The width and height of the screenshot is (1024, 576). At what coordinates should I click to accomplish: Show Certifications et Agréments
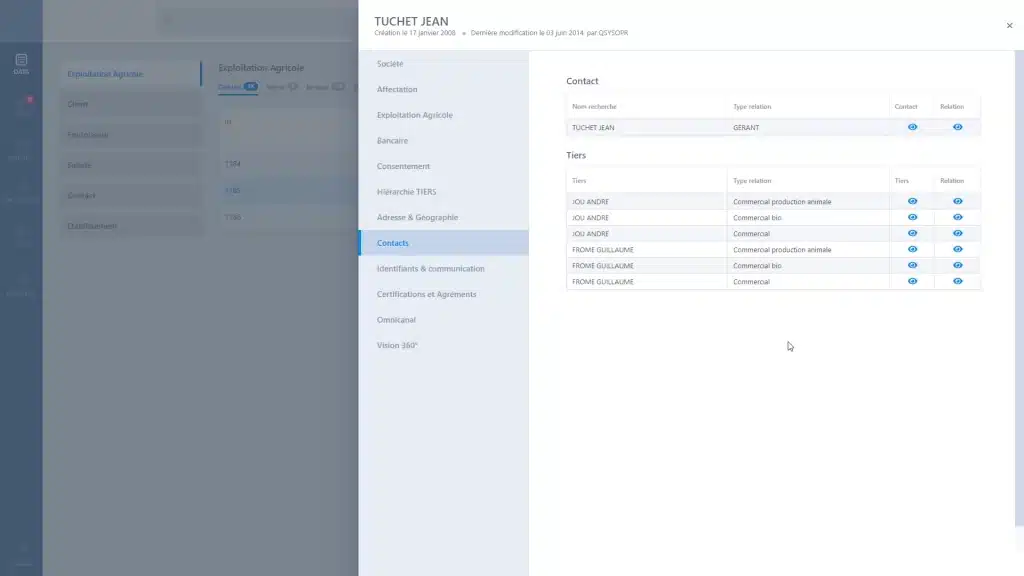pyautogui.click(x=426, y=295)
